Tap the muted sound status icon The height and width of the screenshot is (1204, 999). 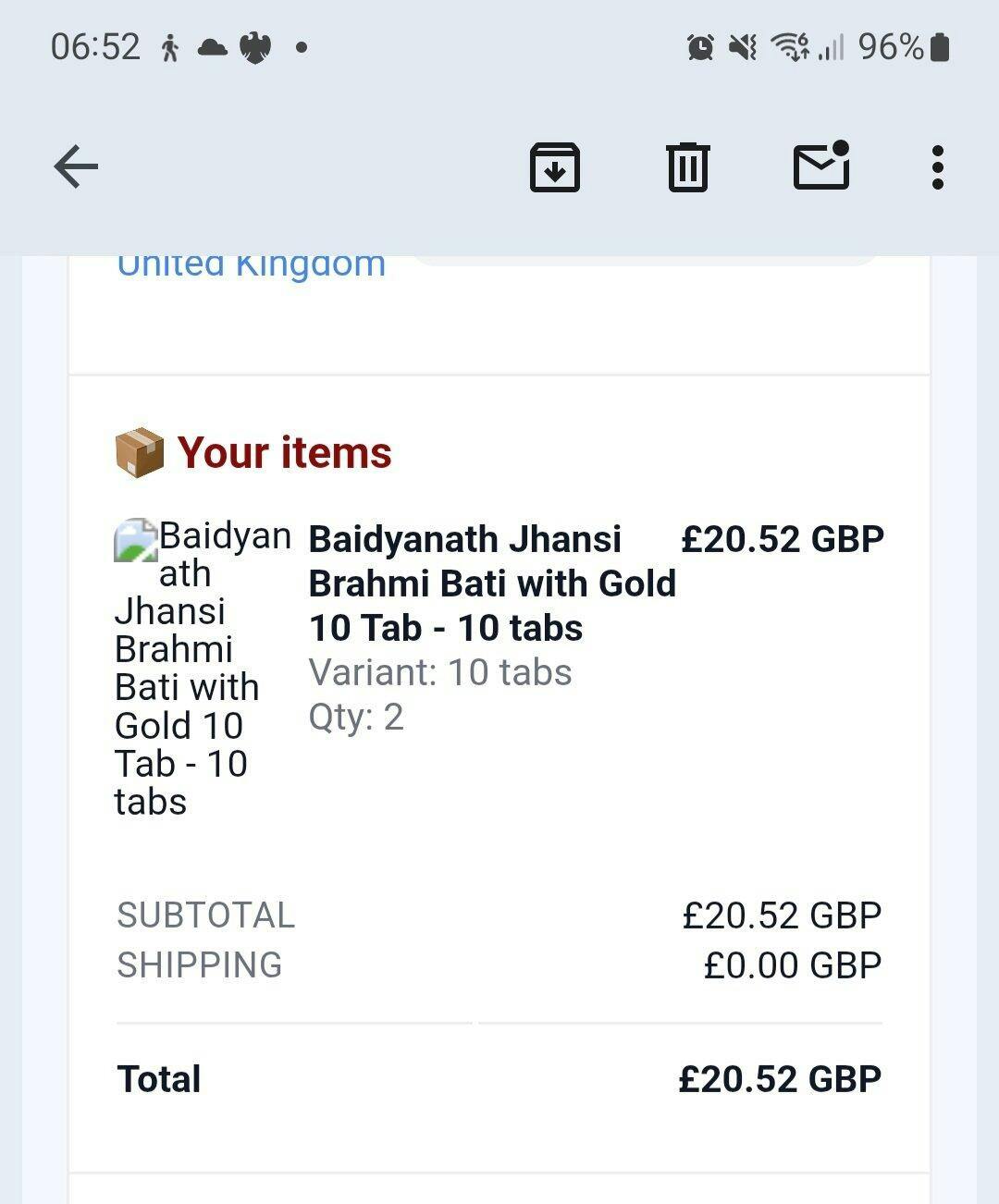742,46
